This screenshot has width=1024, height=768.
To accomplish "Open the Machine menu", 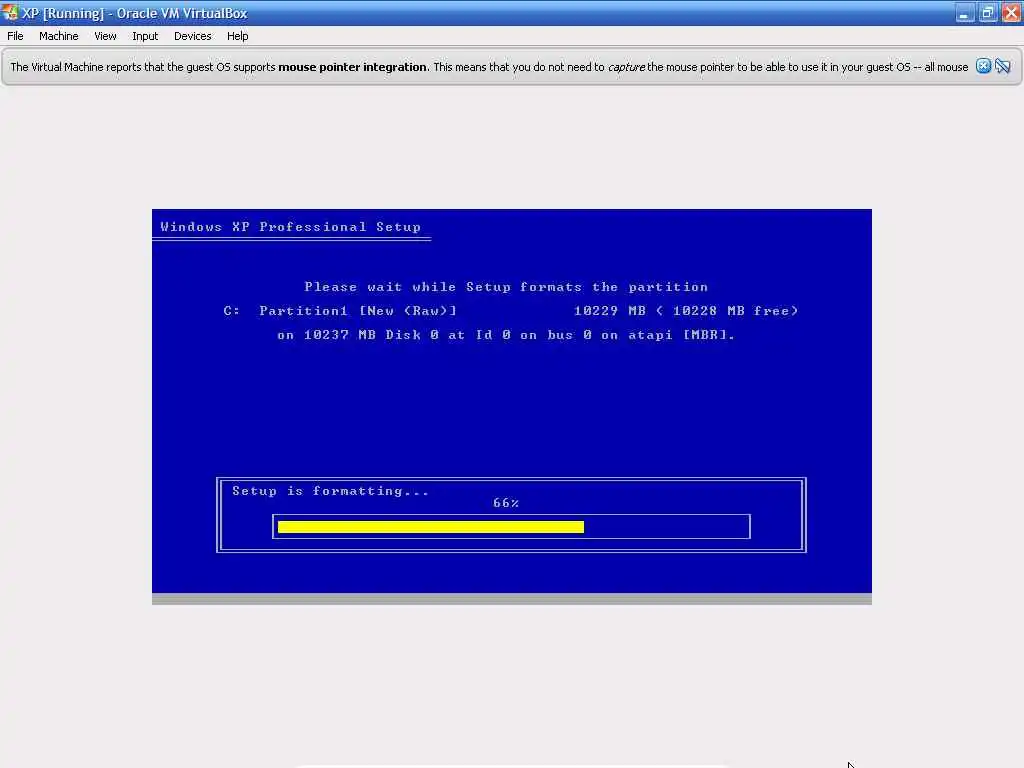I will tap(58, 36).
